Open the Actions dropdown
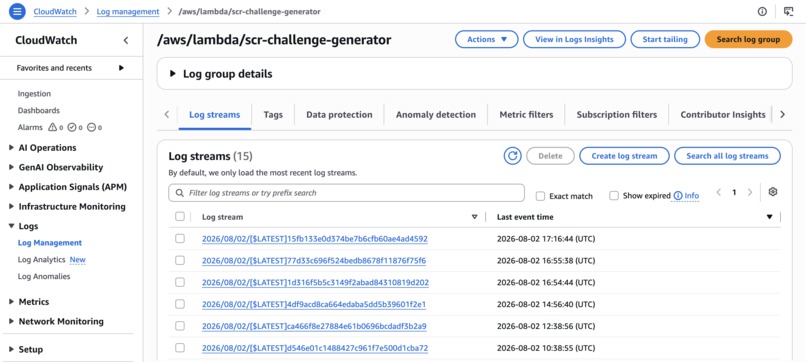The width and height of the screenshot is (806, 362). coord(486,39)
